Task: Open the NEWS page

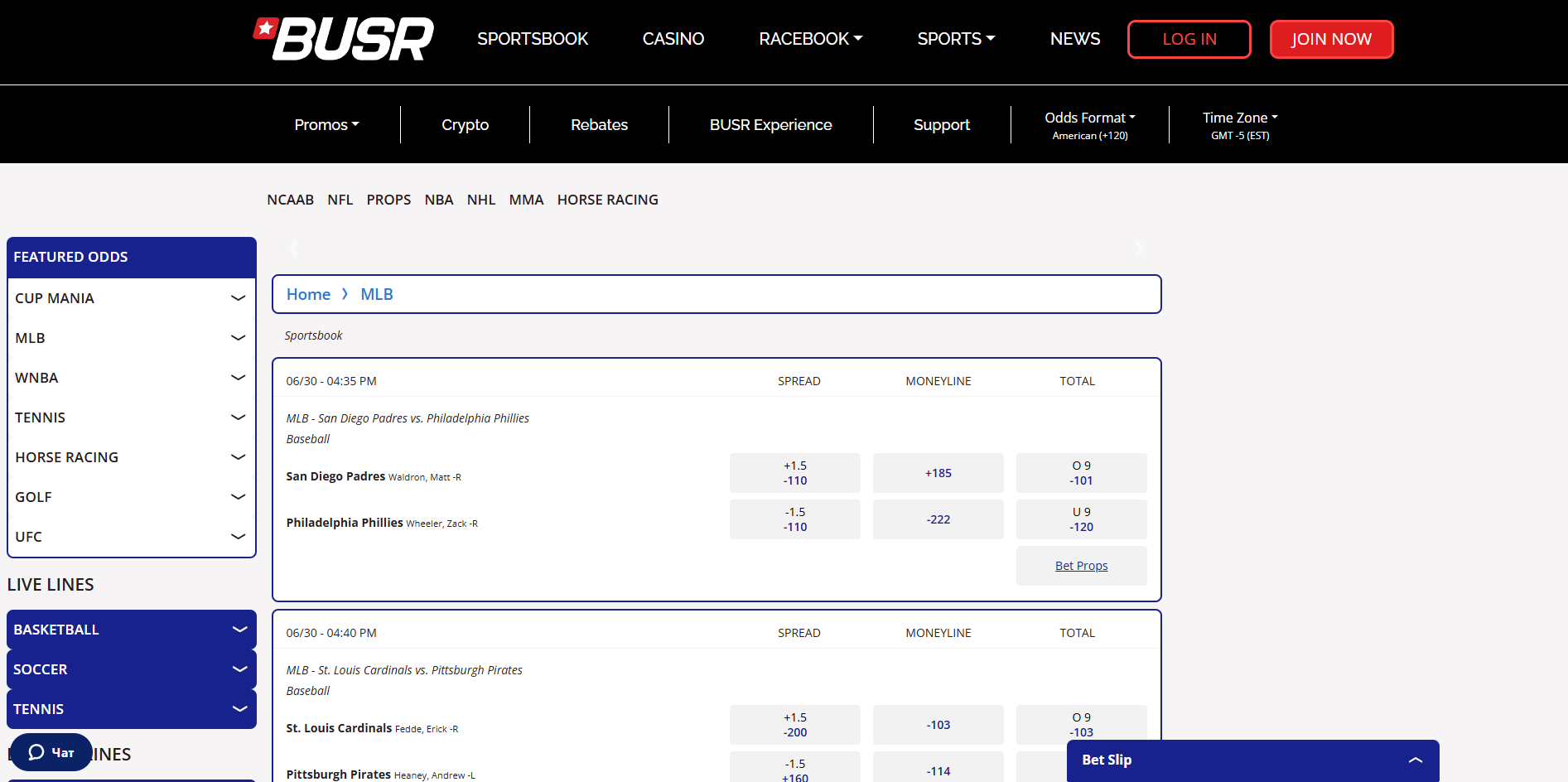Action: pos(1075,39)
